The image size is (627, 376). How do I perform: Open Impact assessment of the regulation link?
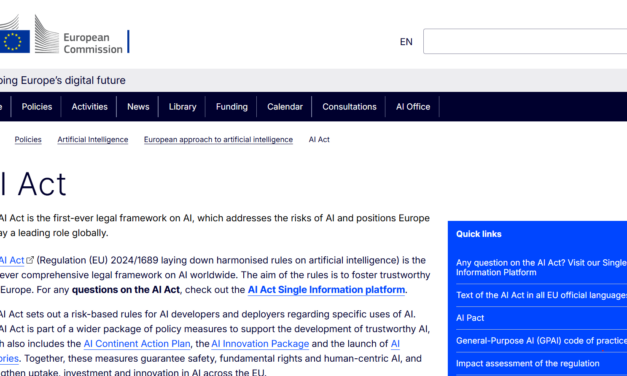click(x=527, y=364)
